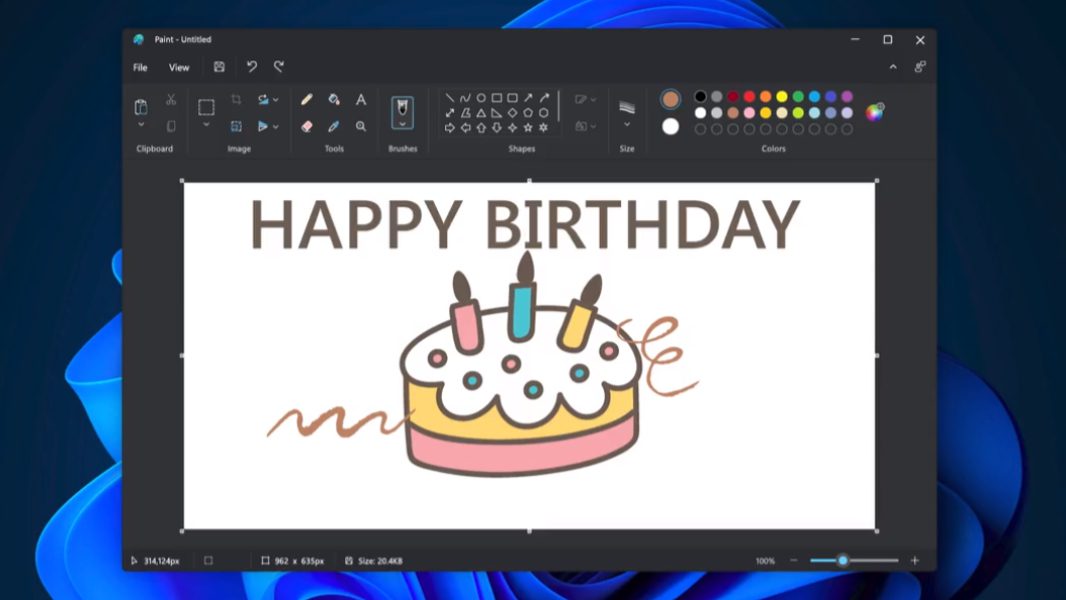This screenshot has height=600, width=1066.
Task: Pick the Oval shape
Action: (x=481, y=98)
